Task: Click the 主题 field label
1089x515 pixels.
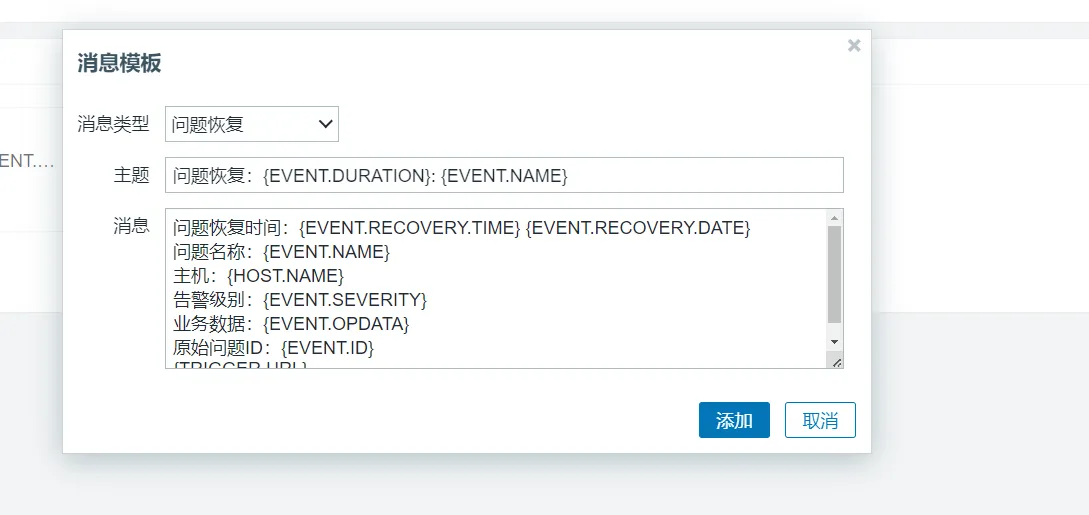Action: [x=131, y=175]
